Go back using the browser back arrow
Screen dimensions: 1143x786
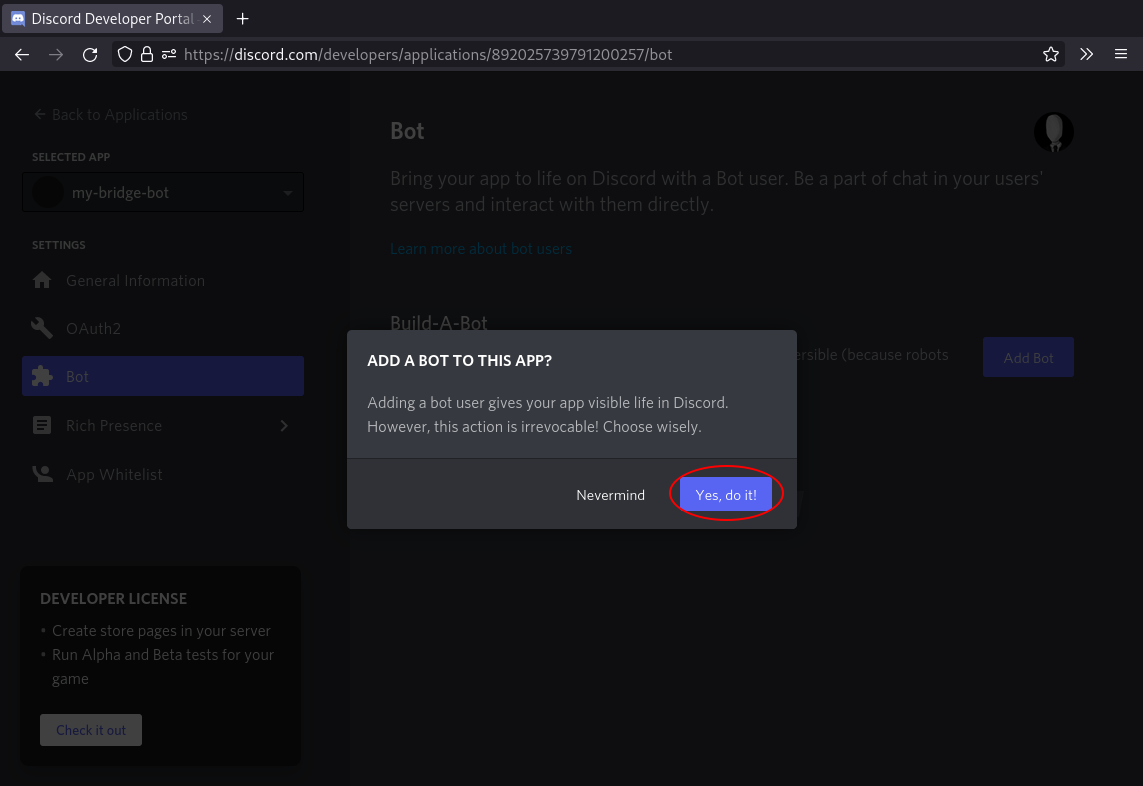(x=22, y=55)
